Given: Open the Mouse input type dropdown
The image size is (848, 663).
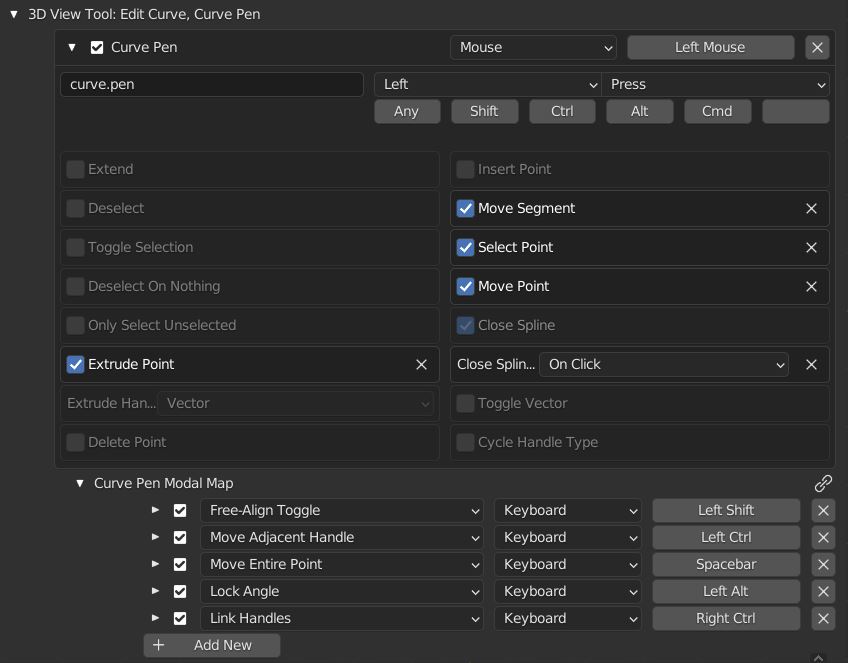Looking at the screenshot, I should [533, 47].
